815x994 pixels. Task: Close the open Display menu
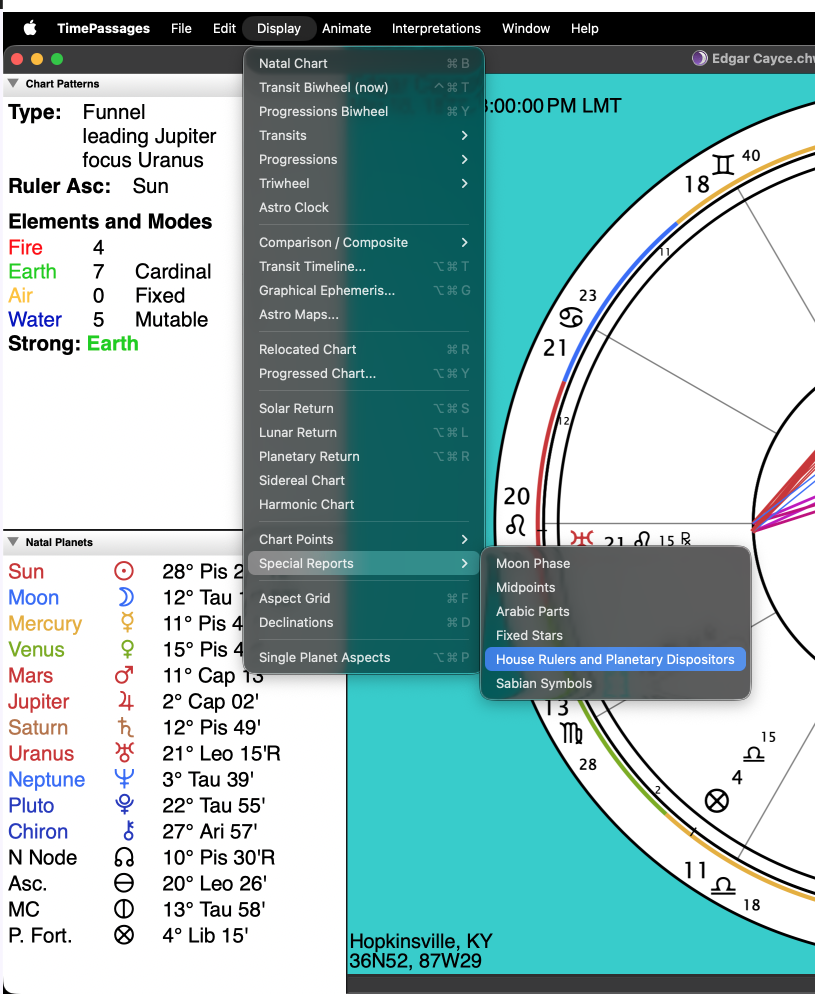(279, 29)
